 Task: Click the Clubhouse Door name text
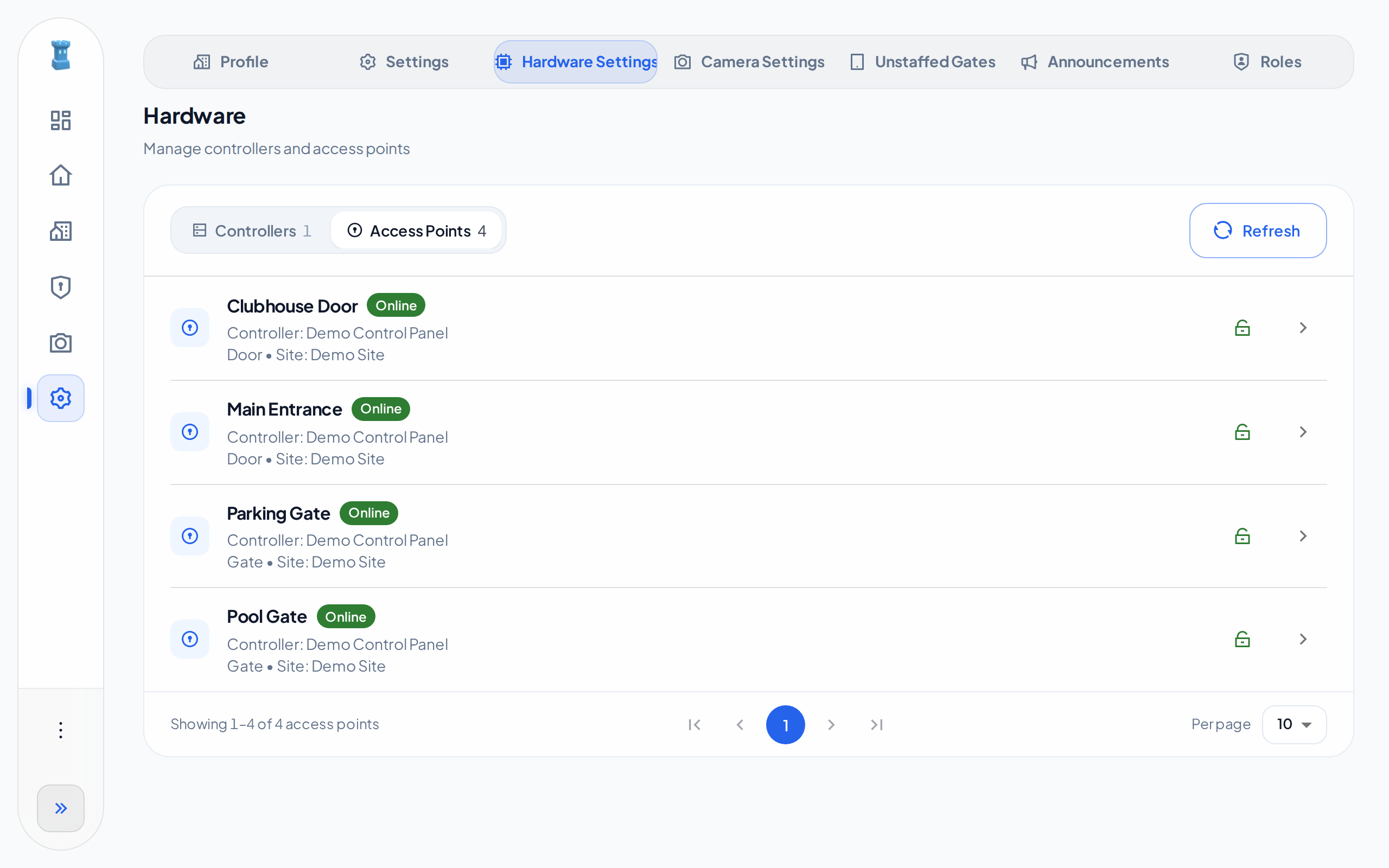coord(292,307)
